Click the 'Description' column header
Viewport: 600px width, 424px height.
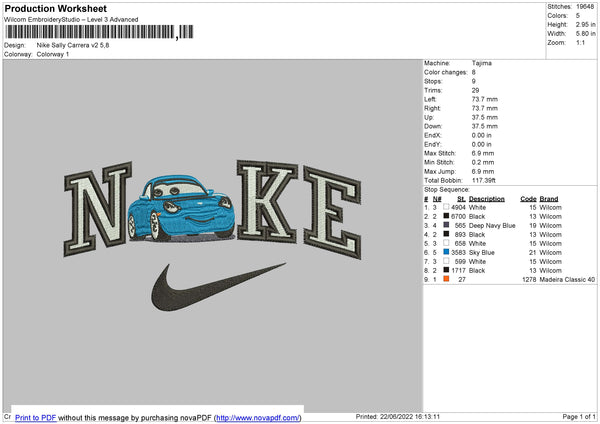point(486,199)
